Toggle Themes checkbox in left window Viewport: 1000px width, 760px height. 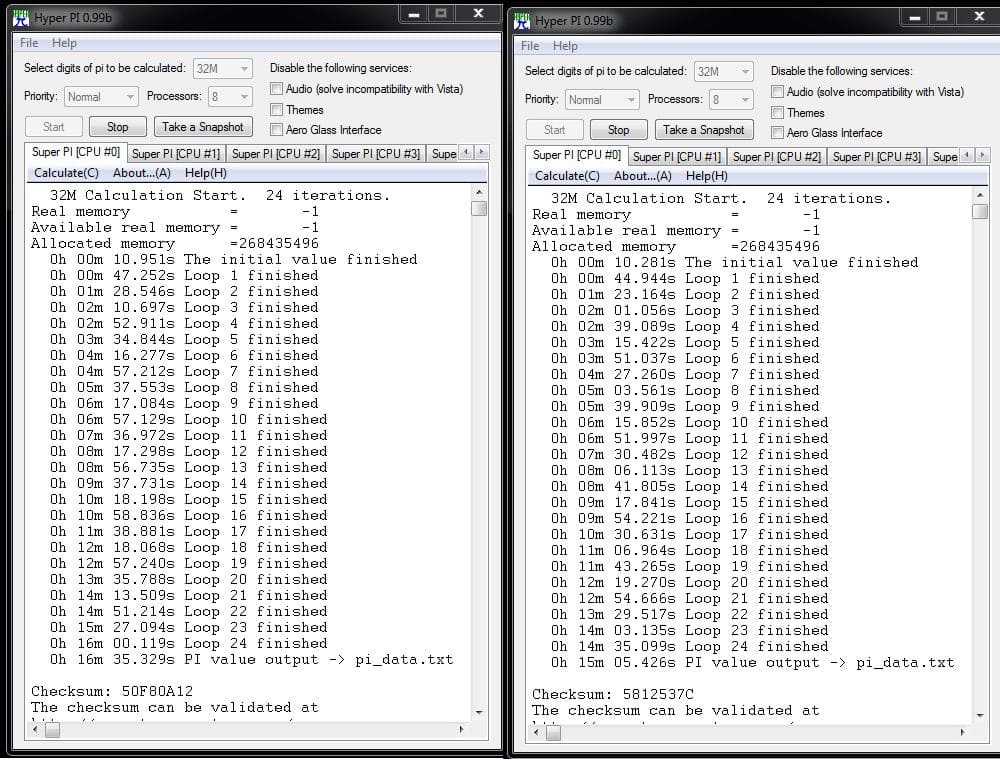[x=276, y=109]
